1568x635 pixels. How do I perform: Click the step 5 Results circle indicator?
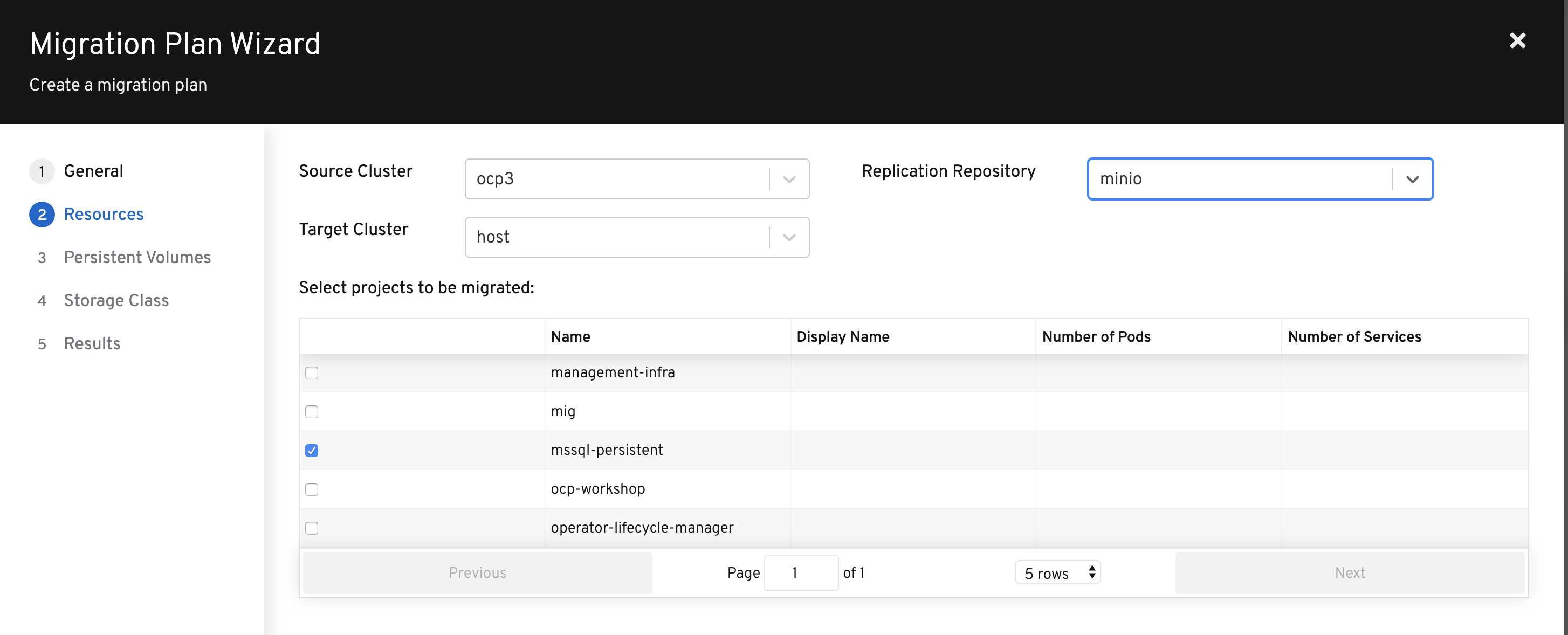point(42,343)
